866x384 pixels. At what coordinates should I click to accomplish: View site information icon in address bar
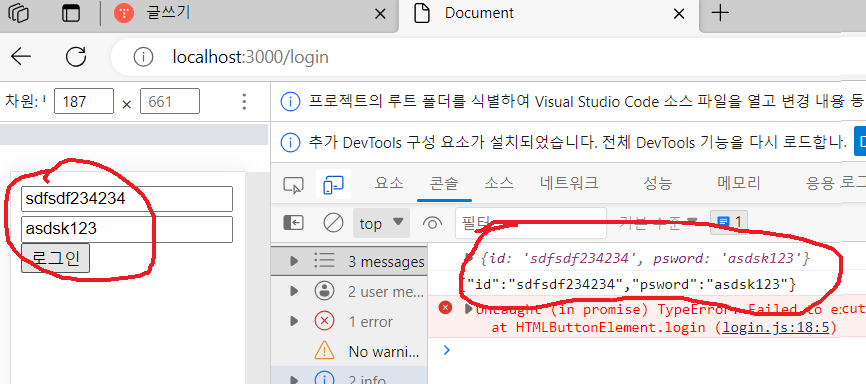143,57
